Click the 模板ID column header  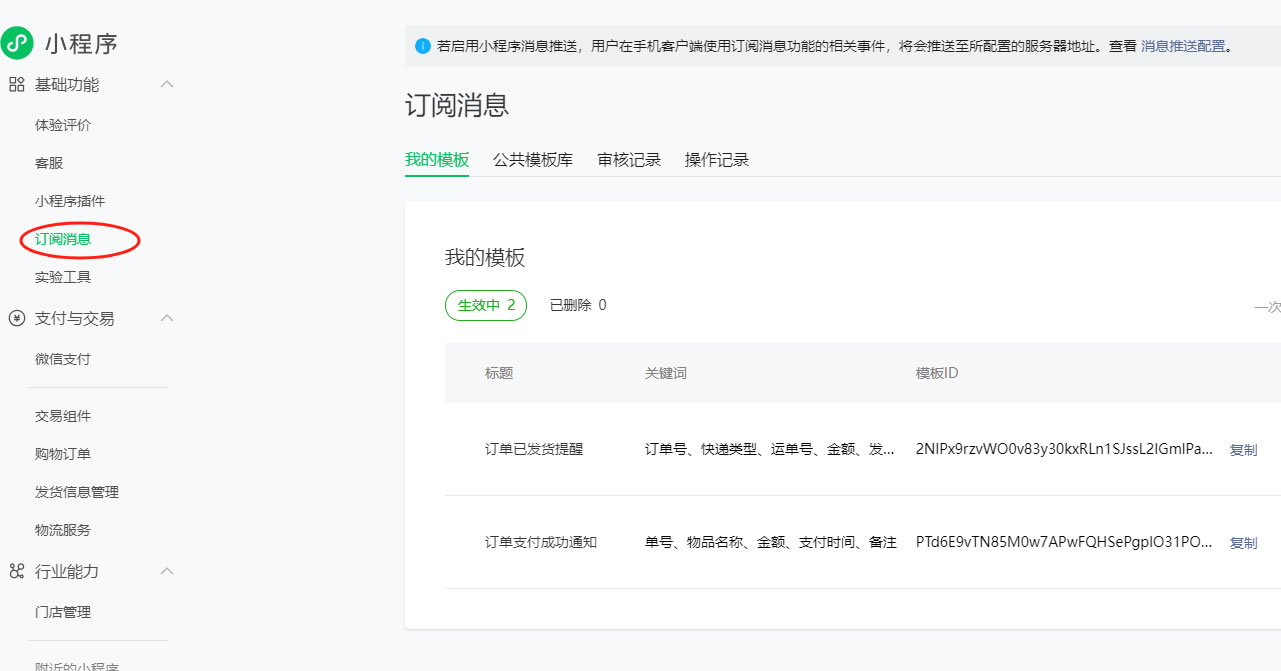tap(937, 373)
